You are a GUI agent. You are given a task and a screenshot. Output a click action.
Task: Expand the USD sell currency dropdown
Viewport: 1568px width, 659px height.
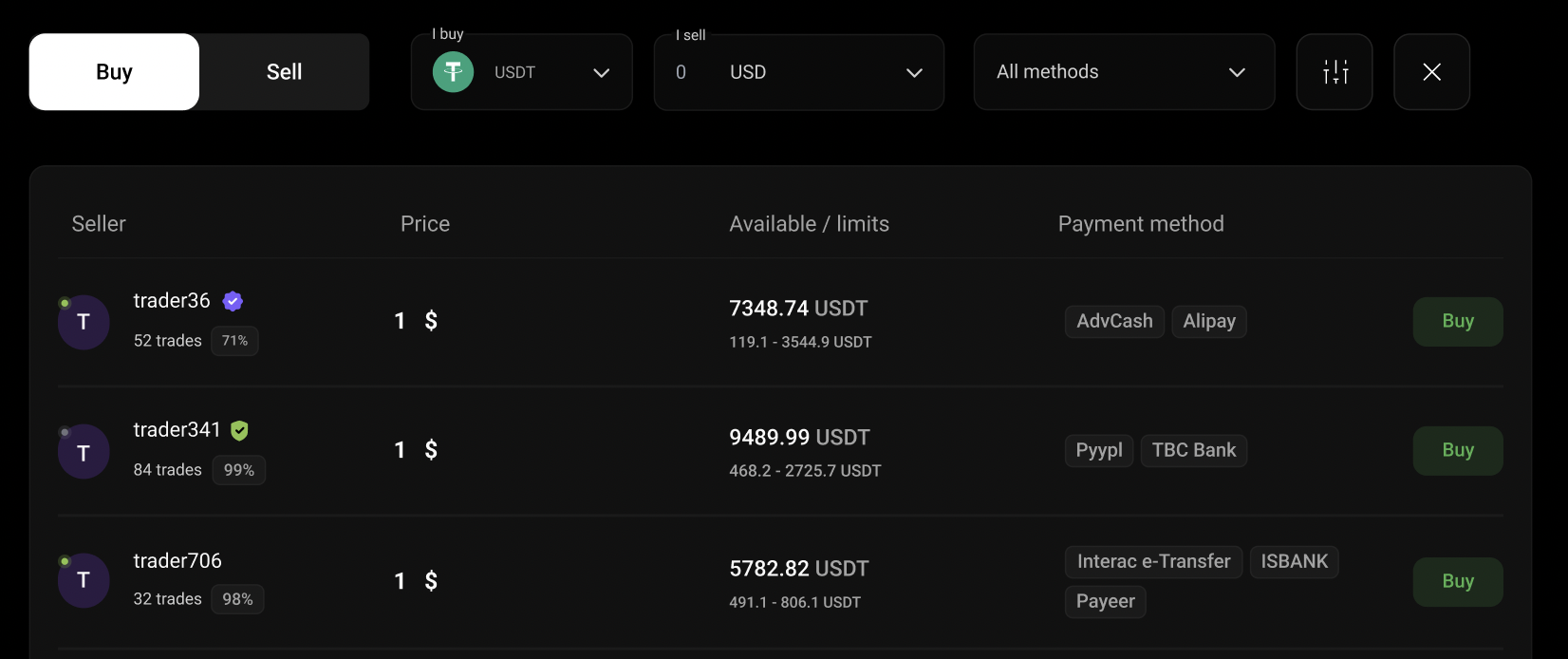[x=914, y=73]
